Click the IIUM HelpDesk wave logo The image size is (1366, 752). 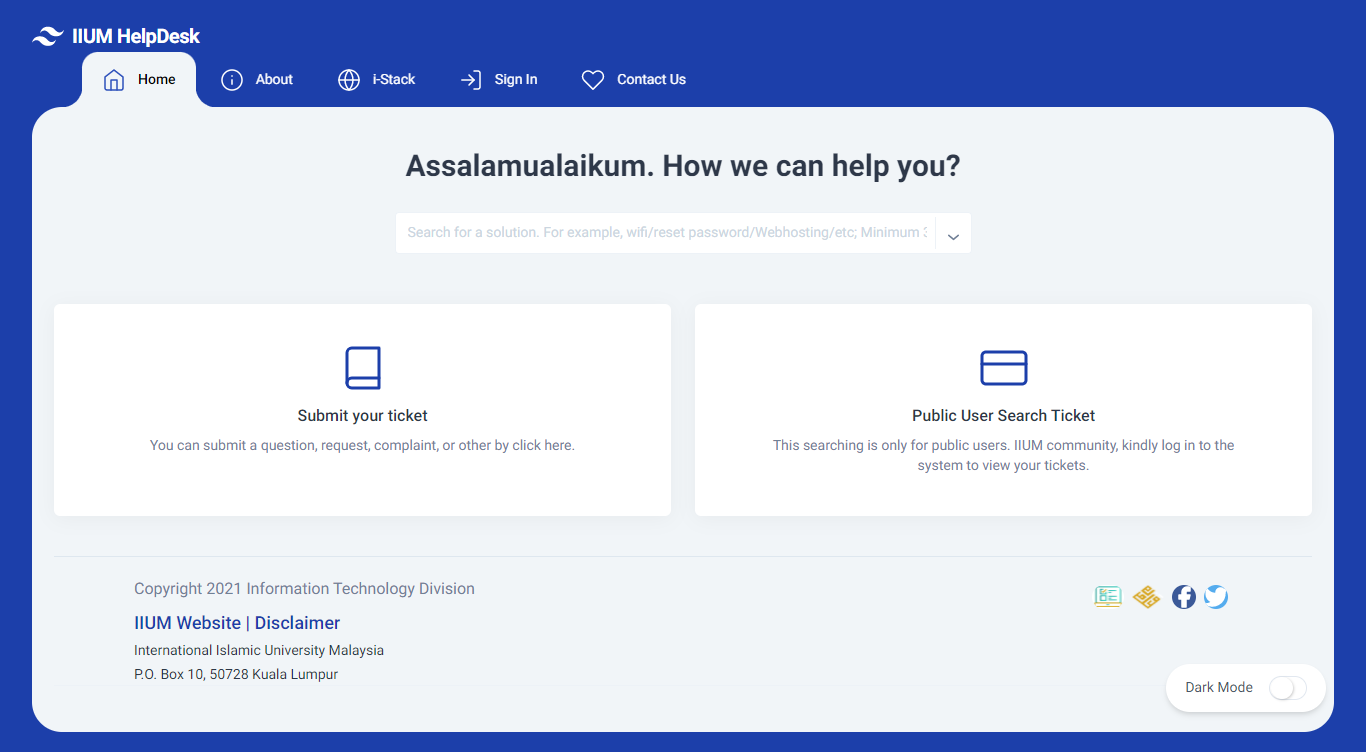48,37
